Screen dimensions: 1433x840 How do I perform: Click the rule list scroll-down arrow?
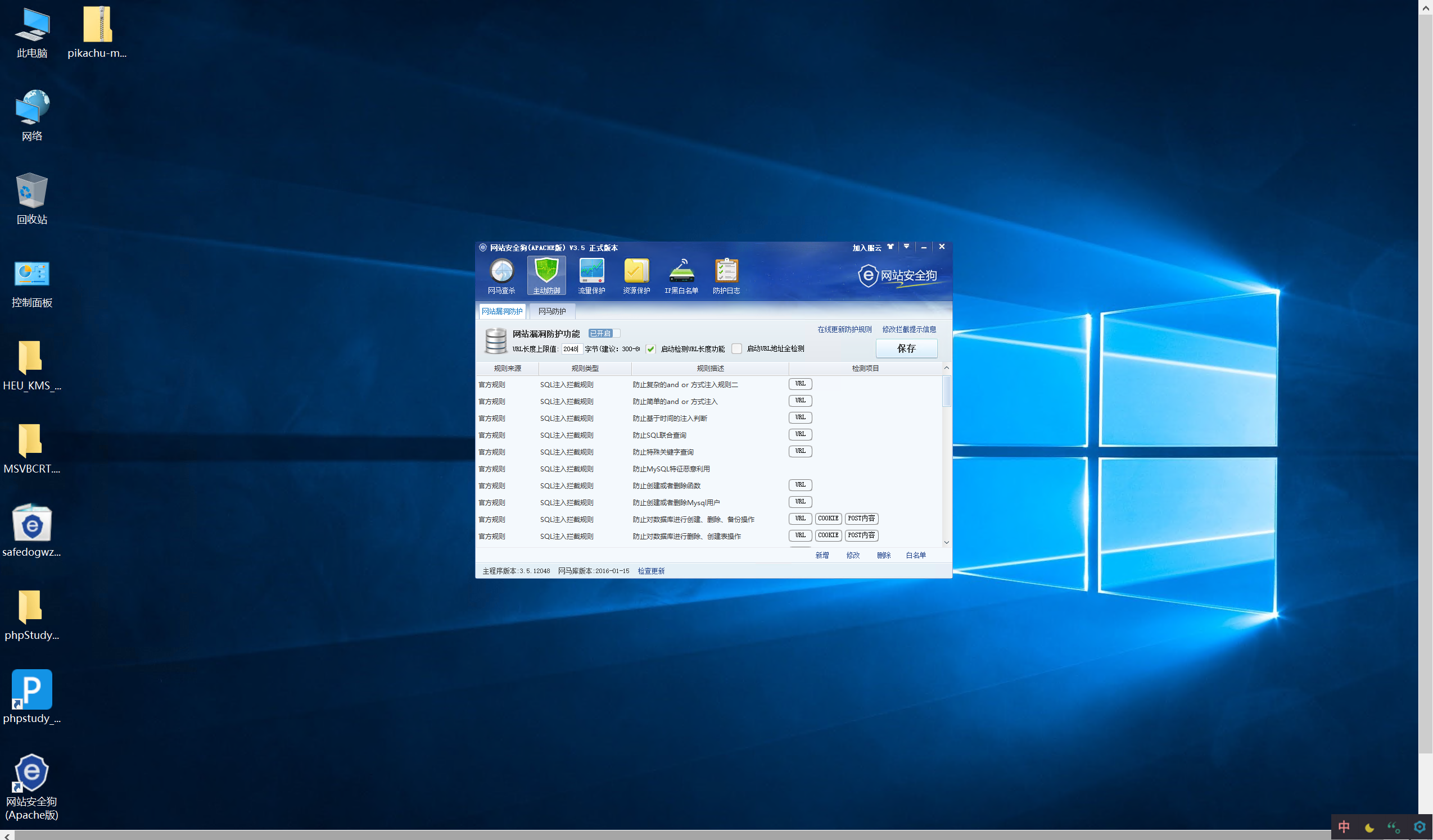[x=947, y=542]
